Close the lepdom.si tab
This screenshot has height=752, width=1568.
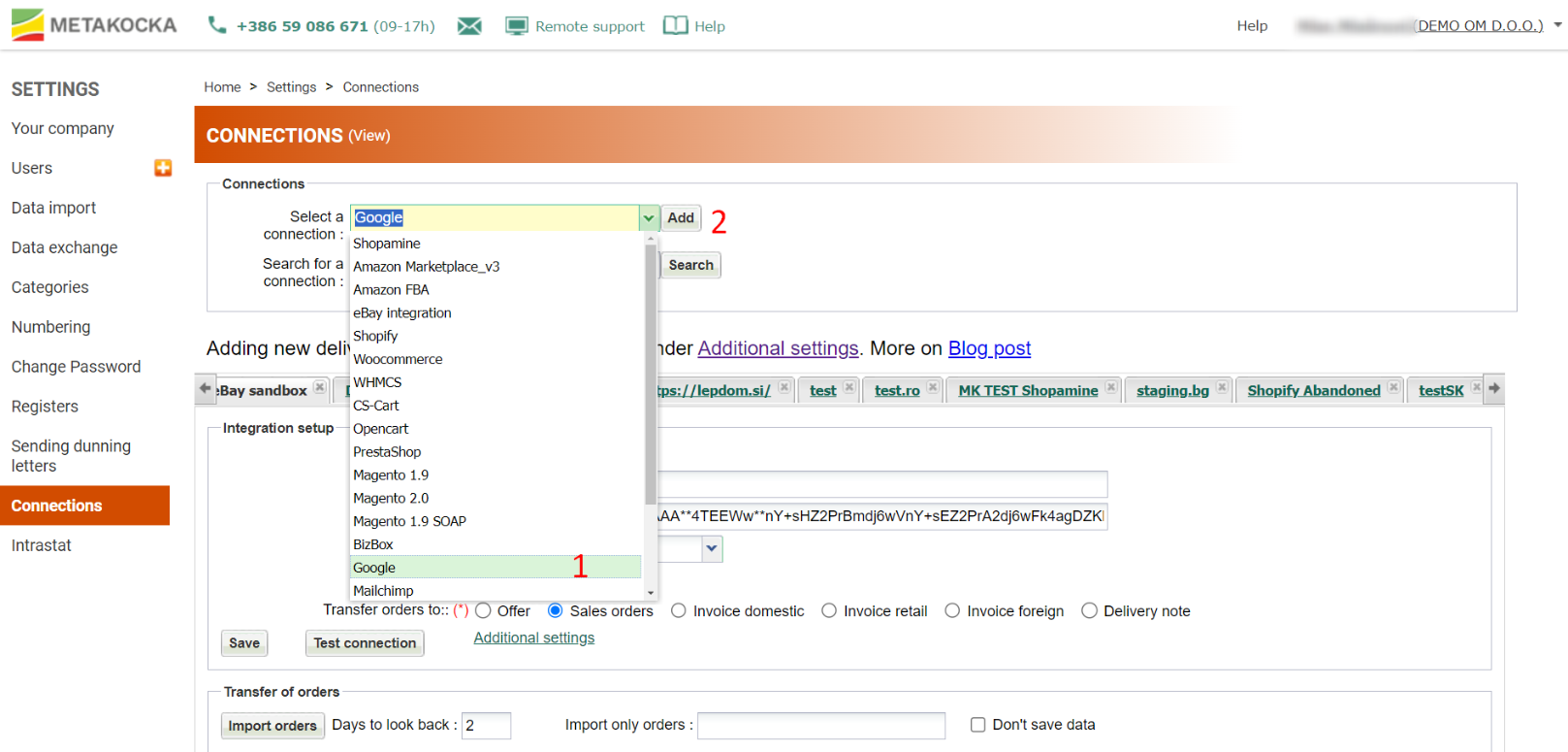[x=784, y=387]
